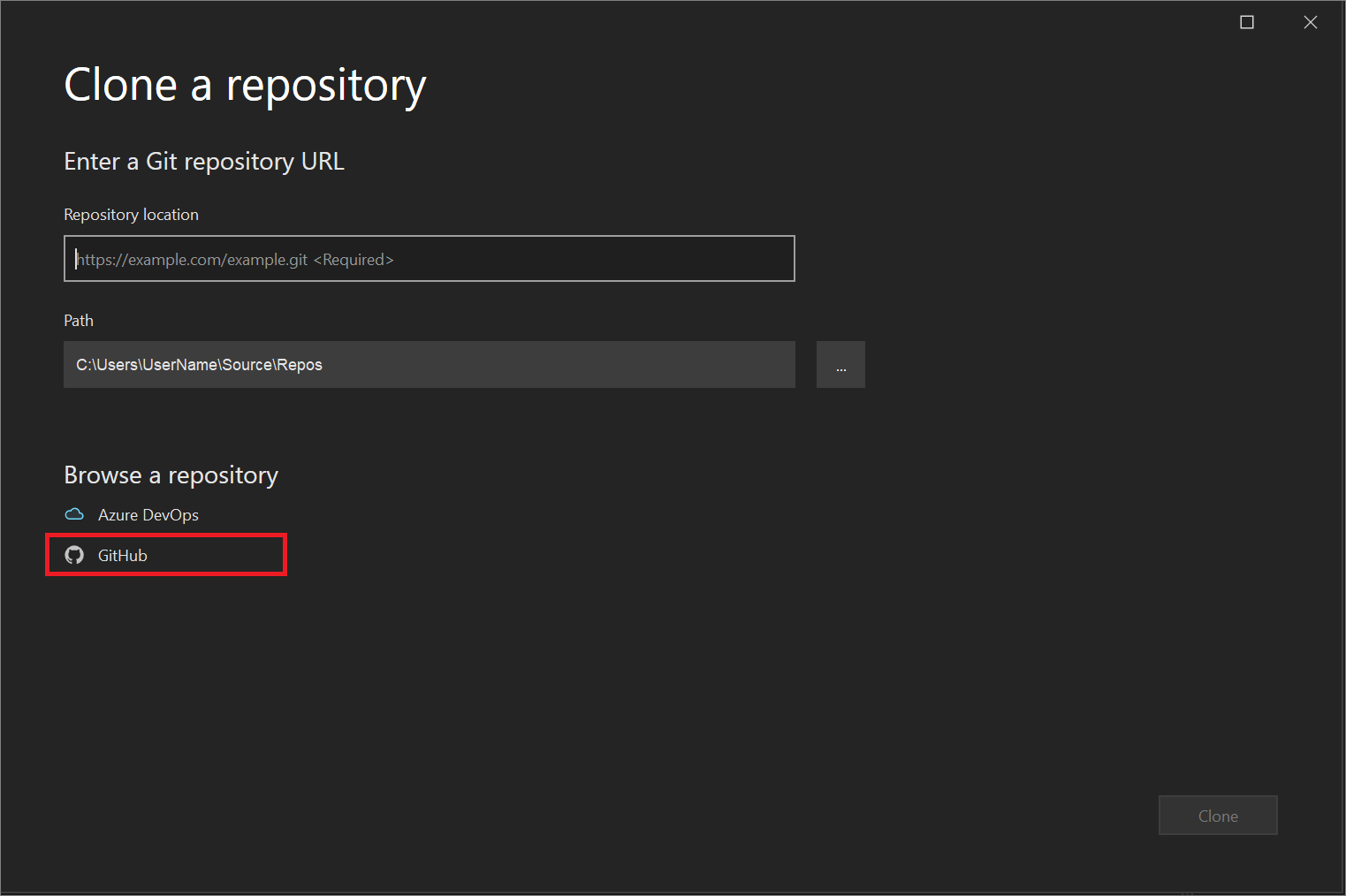Viewport: 1346px width, 896px height.
Task: Select Azure DevOps under Browse a repository
Action: [148, 514]
